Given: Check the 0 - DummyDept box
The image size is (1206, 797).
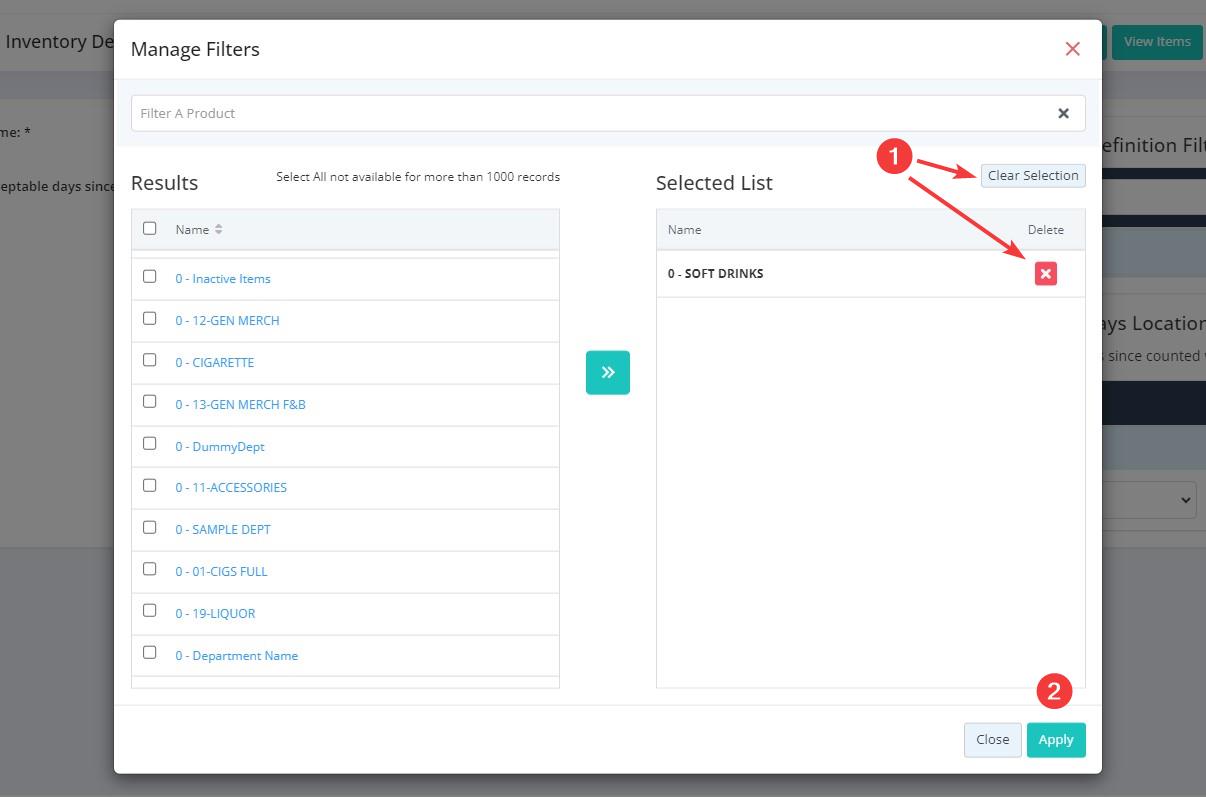Looking at the screenshot, I should coord(150,444).
